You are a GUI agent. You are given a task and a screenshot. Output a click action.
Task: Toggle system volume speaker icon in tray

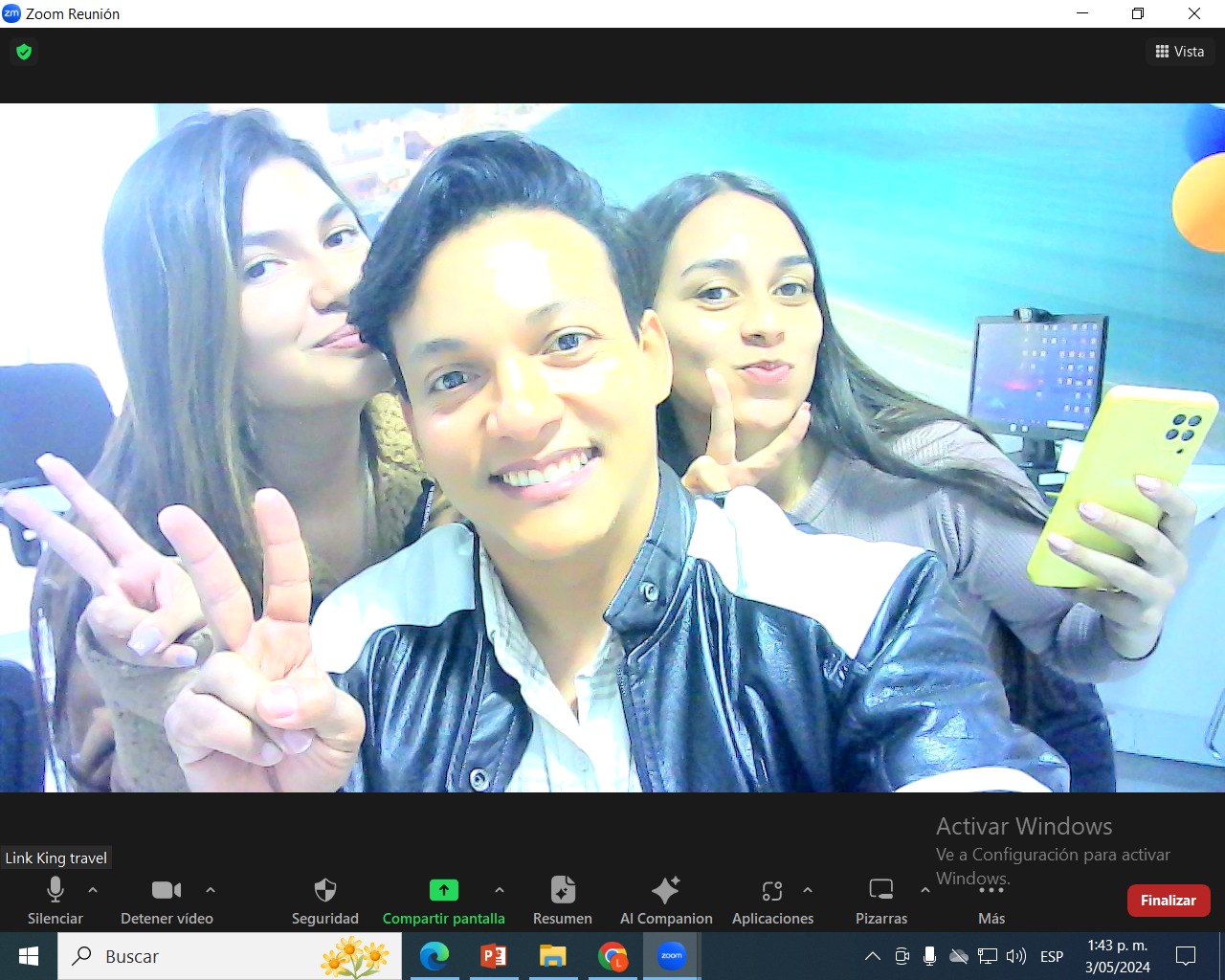tap(1016, 956)
